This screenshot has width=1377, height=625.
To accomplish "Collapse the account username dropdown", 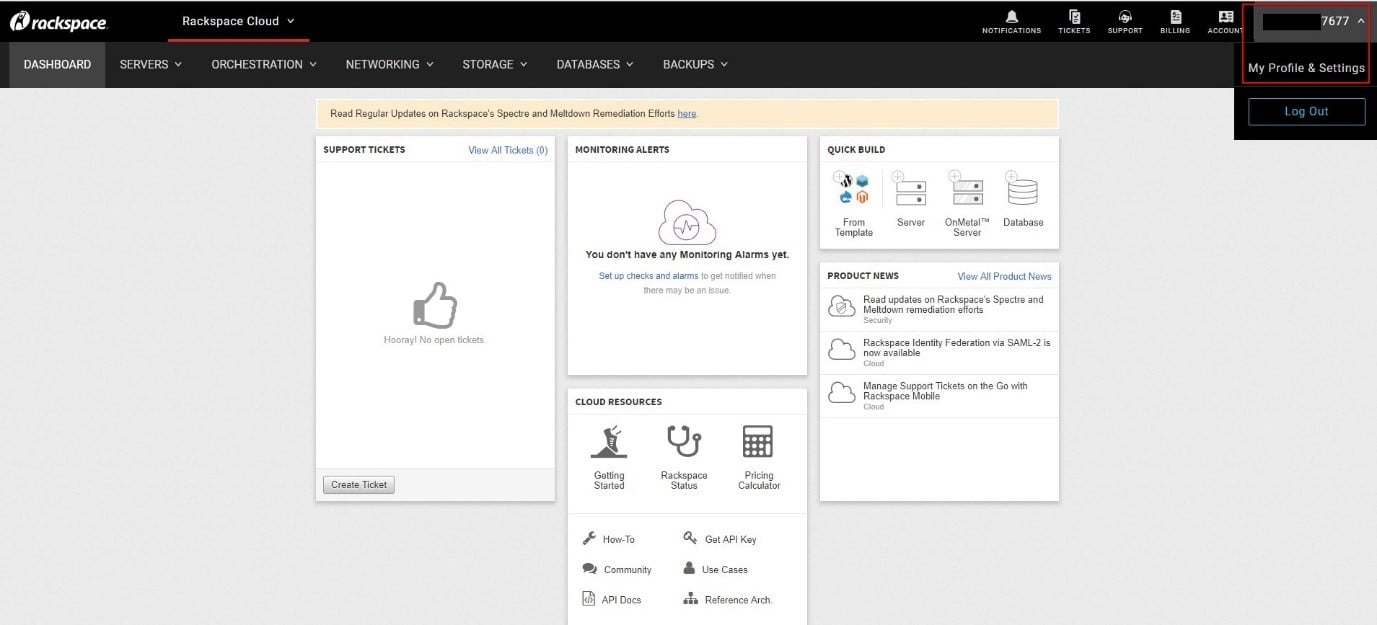I will tap(1304, 21).
